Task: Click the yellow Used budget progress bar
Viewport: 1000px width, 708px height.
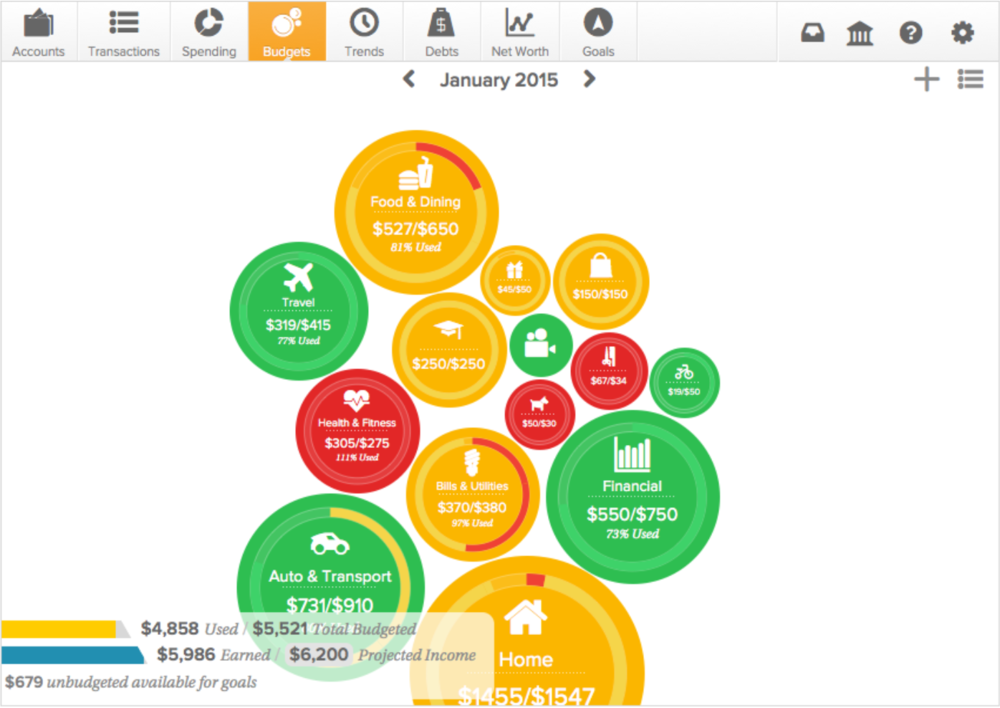Action: tap(60, 629)
